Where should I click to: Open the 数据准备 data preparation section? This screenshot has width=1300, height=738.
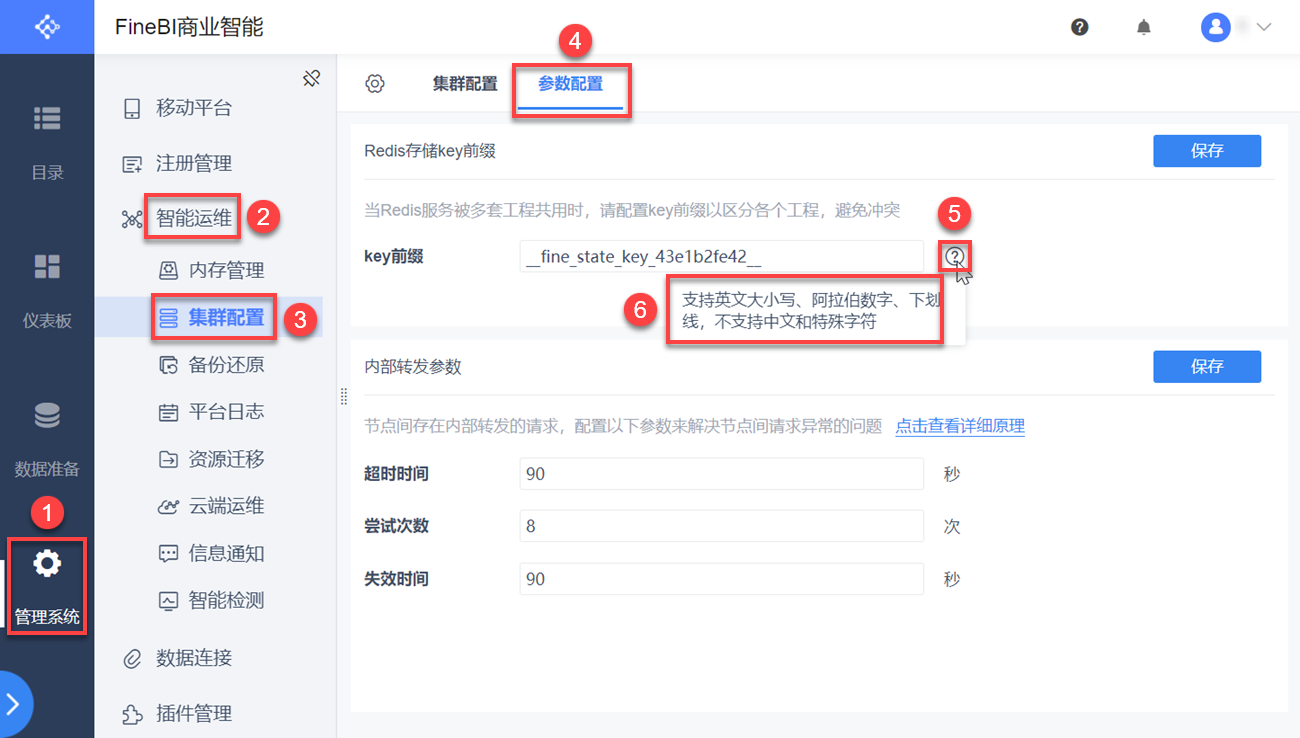coord(47,439)
